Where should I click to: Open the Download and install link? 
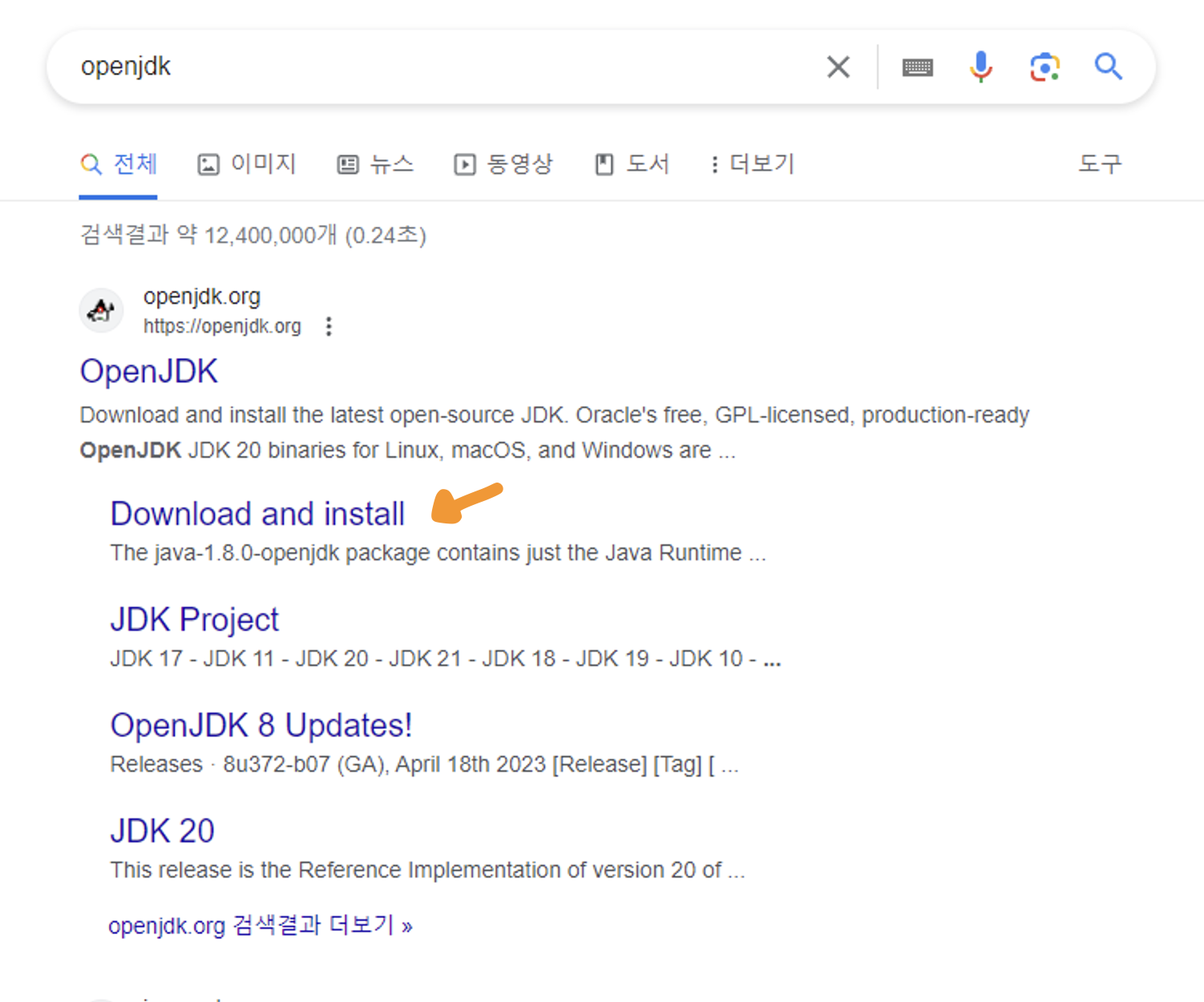257,514
